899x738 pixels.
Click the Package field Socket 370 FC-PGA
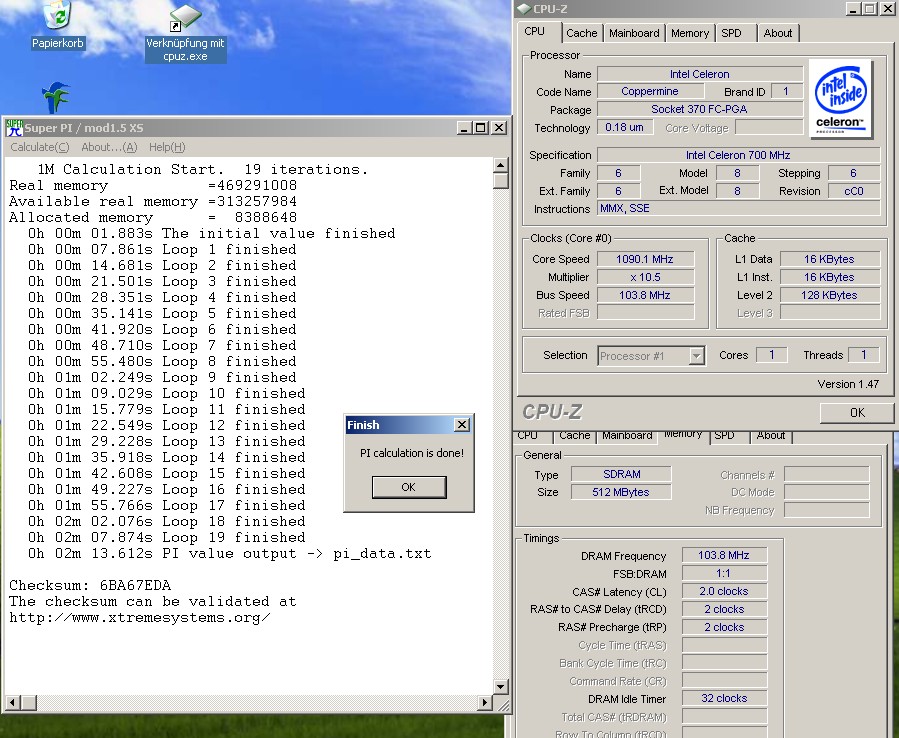click(x=699, y=109)
